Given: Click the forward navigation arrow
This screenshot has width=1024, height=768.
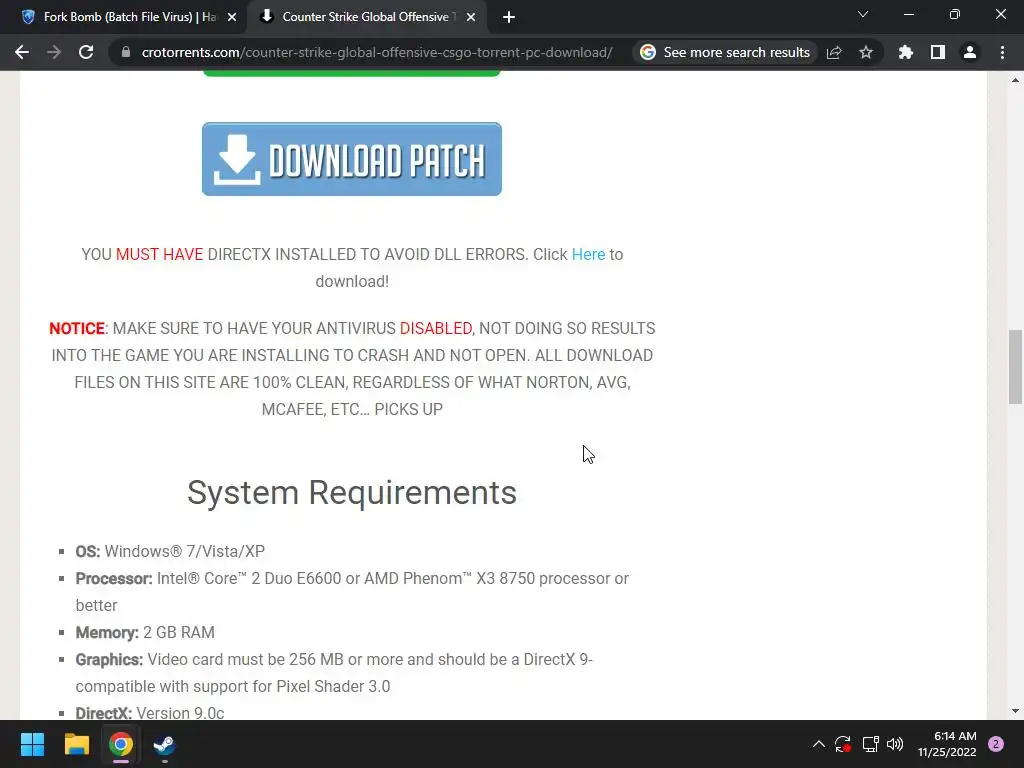Looking at the screenshot, I should (54, 52).
